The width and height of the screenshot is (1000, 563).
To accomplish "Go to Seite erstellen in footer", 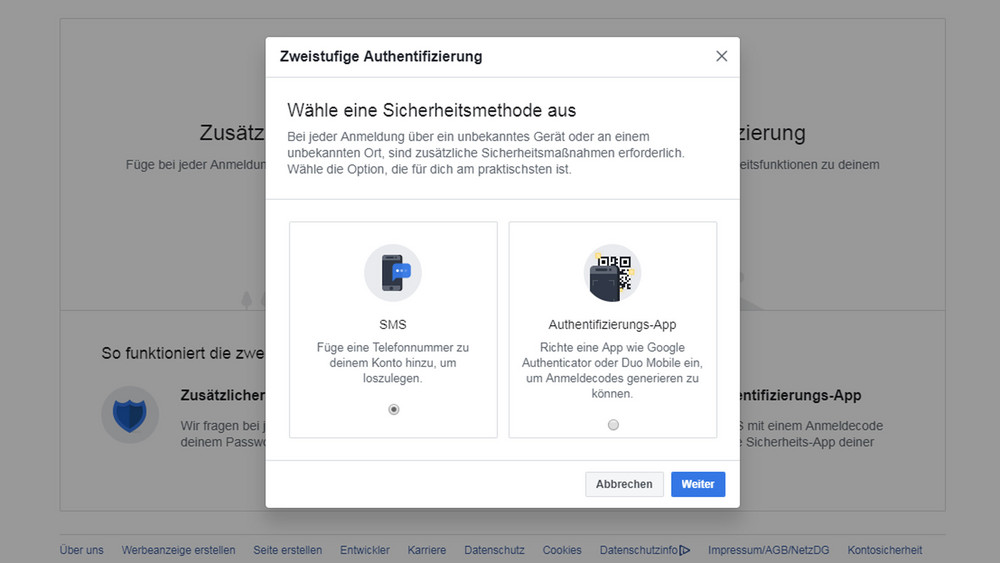I will point(288,550).
